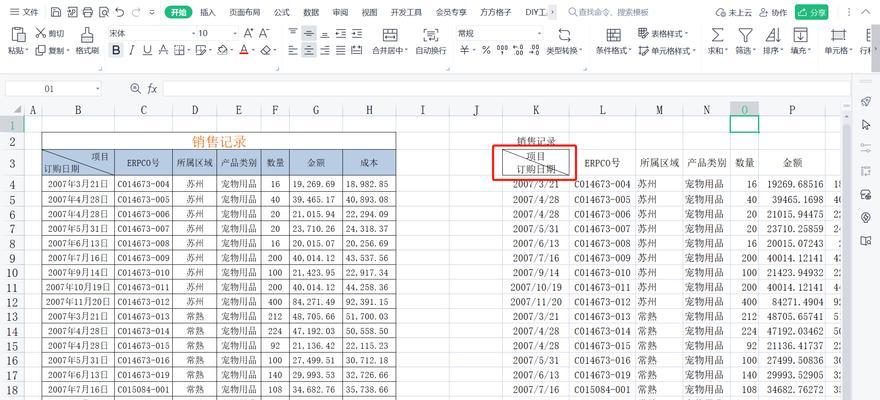Click the Paste (粘贴) clipboard icon
880x400 pixels.
(x=19, y=35)
